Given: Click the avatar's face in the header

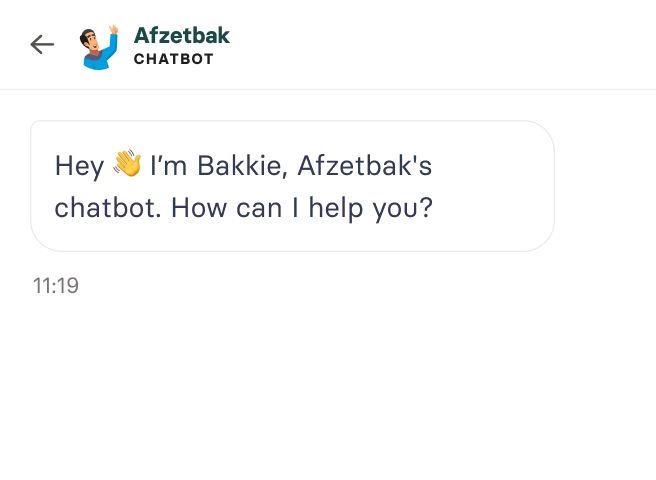Looking at the screenshot, I should click(90, 41).
